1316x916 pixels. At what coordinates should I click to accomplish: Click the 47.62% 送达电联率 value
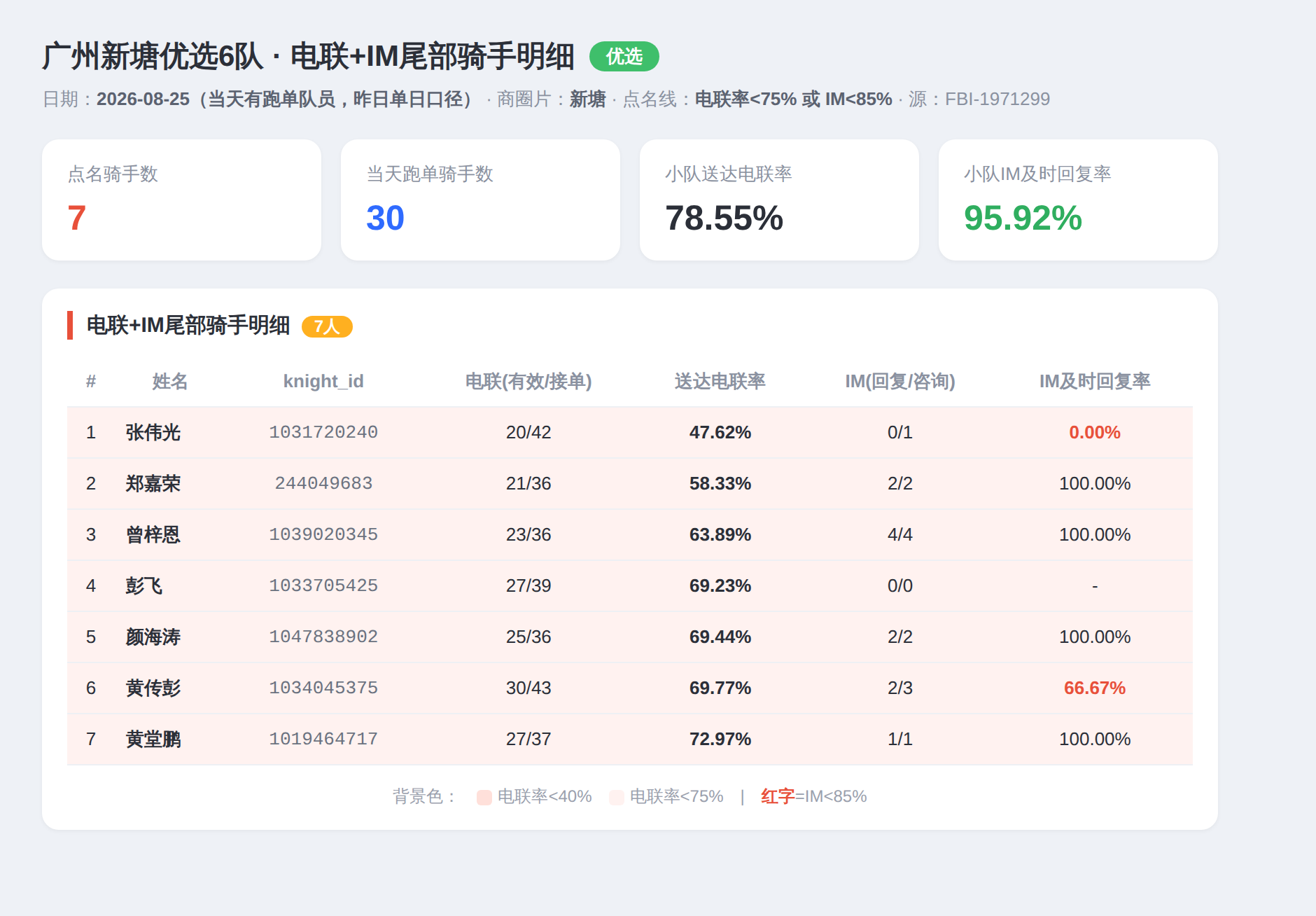(720, 432)
